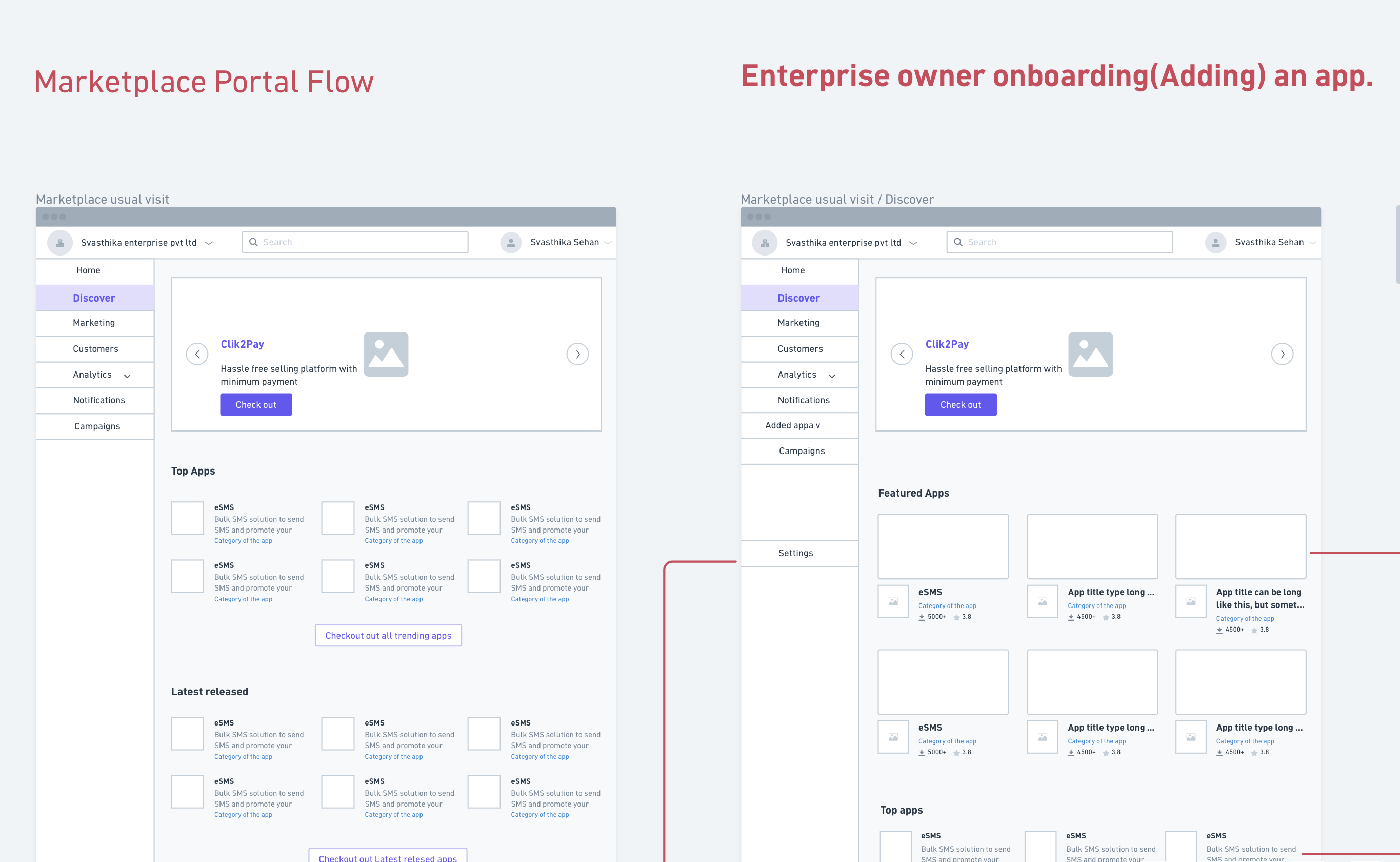Click enterprise building avatar in left window header

60,242
